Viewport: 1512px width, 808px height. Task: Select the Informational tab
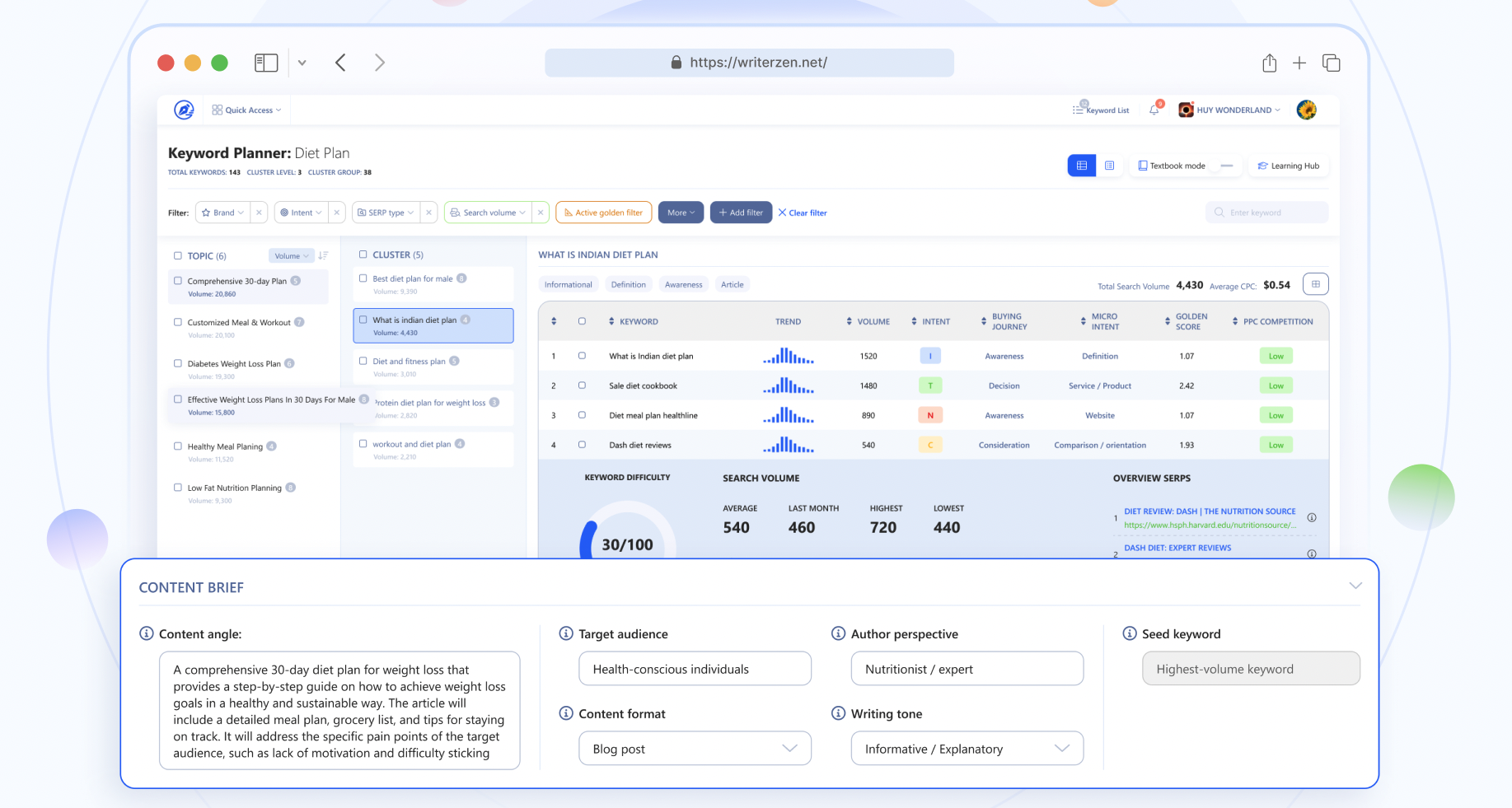pyautogui.click(x=568, y=284)
